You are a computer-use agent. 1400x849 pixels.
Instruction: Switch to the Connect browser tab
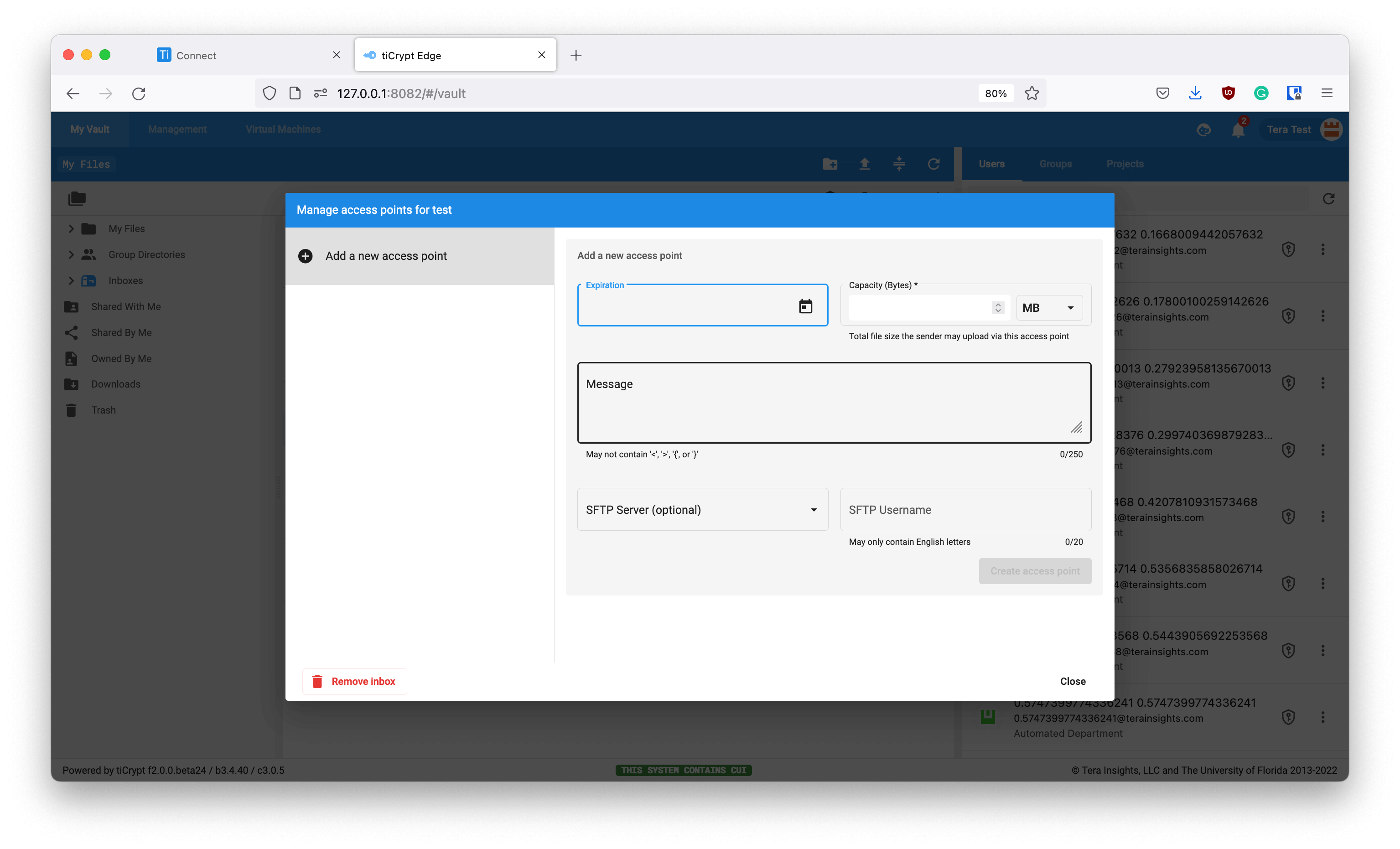pos(244,55)
